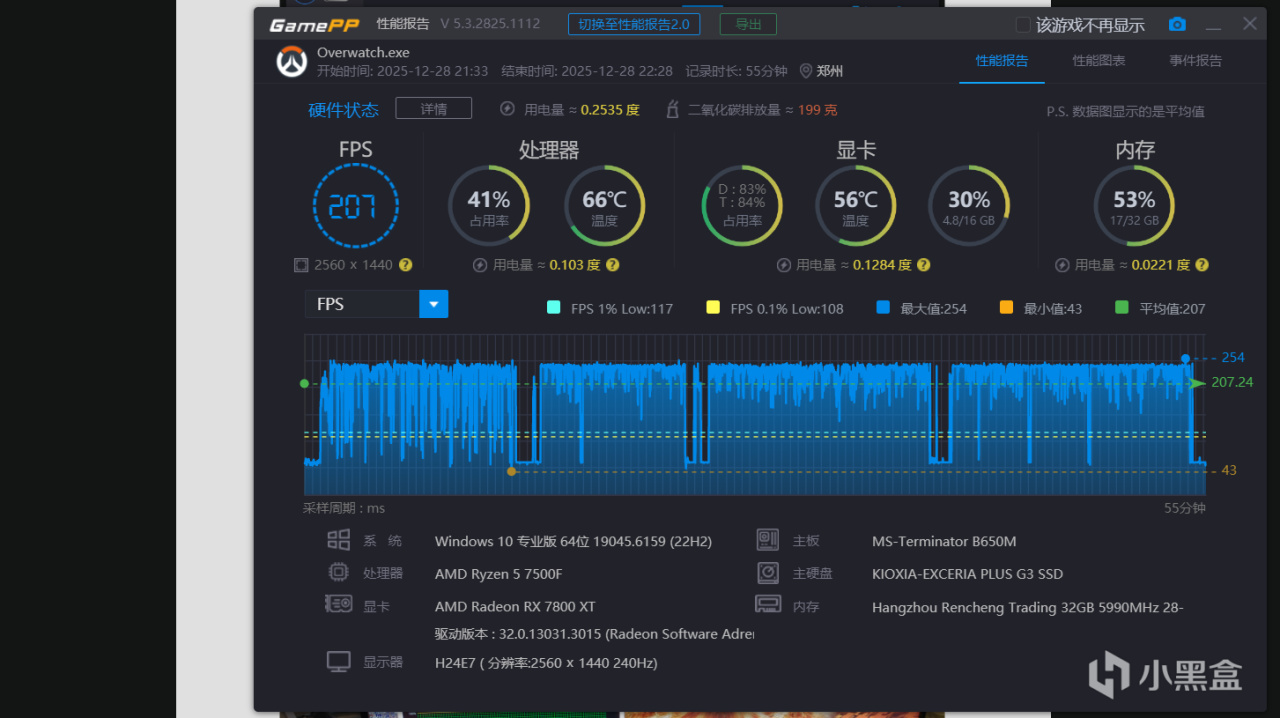This screenshot has height=718, width=1280.
Task: Click the CO2 emission icon beside 二氧化碳排放量
Action: tap(673, 109)
